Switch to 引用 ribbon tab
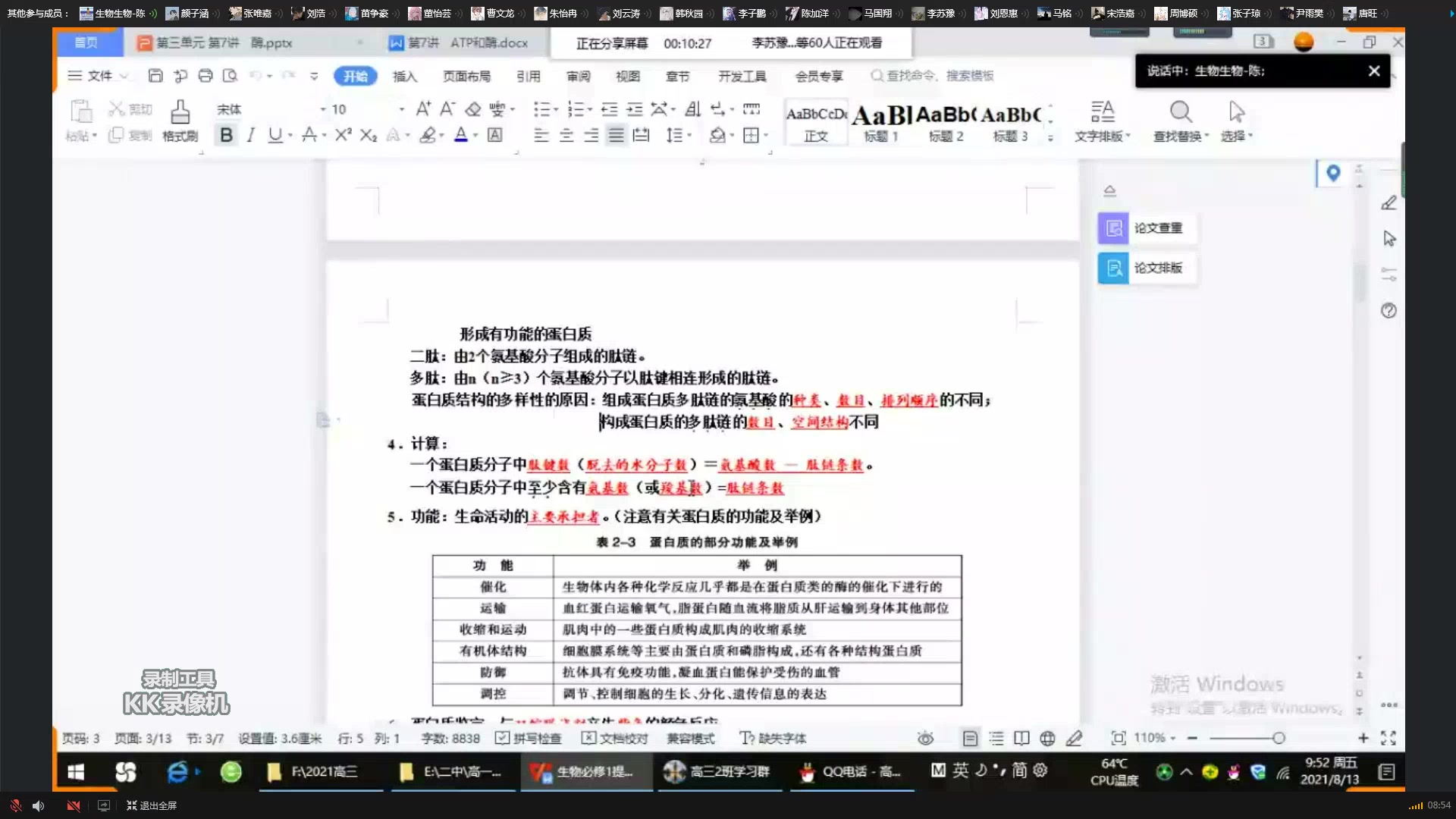Viewport: 1456px width, 819px height. 529,76
